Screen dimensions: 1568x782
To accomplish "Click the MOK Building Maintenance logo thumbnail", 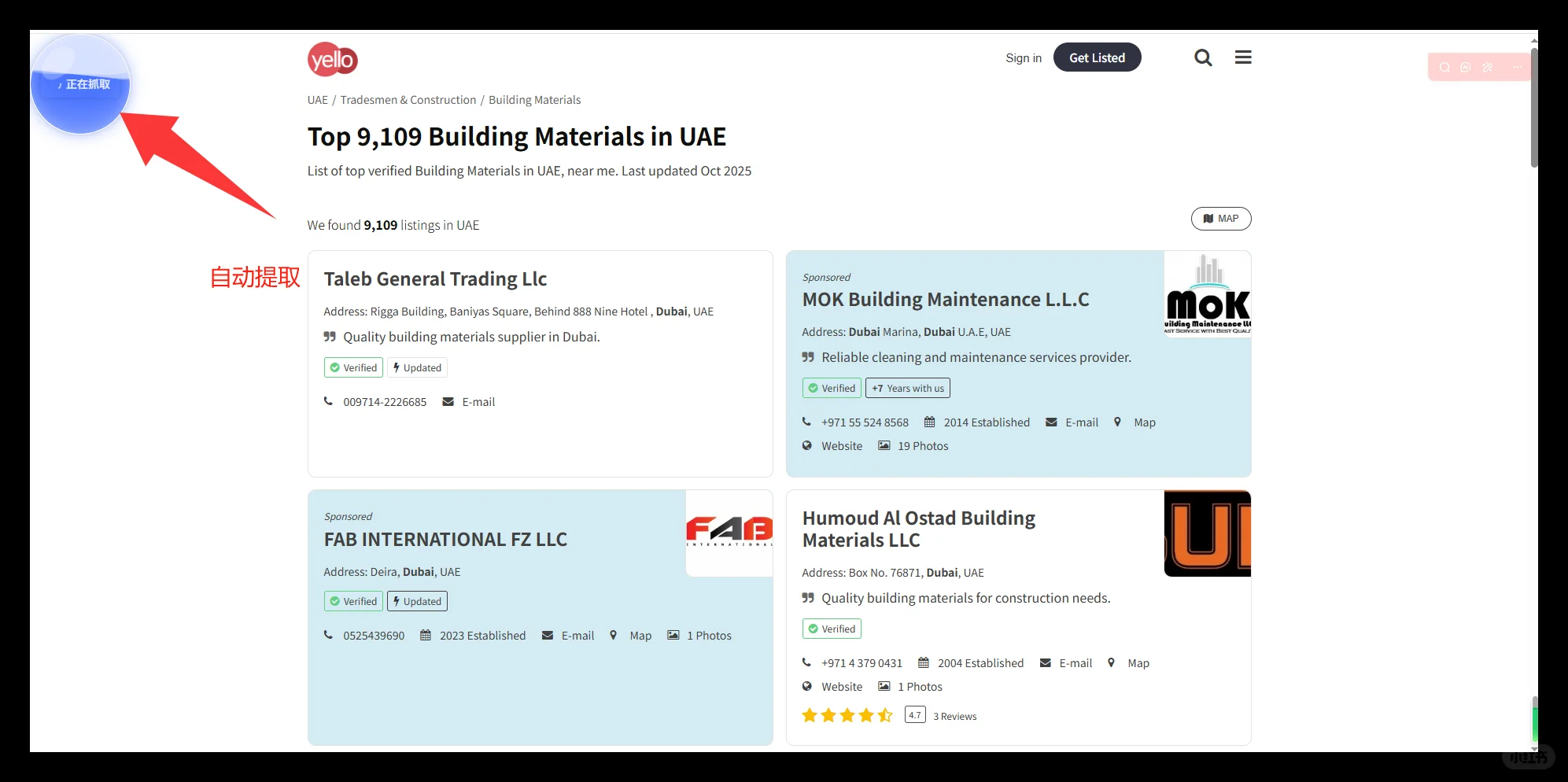I will (1208, 294).
